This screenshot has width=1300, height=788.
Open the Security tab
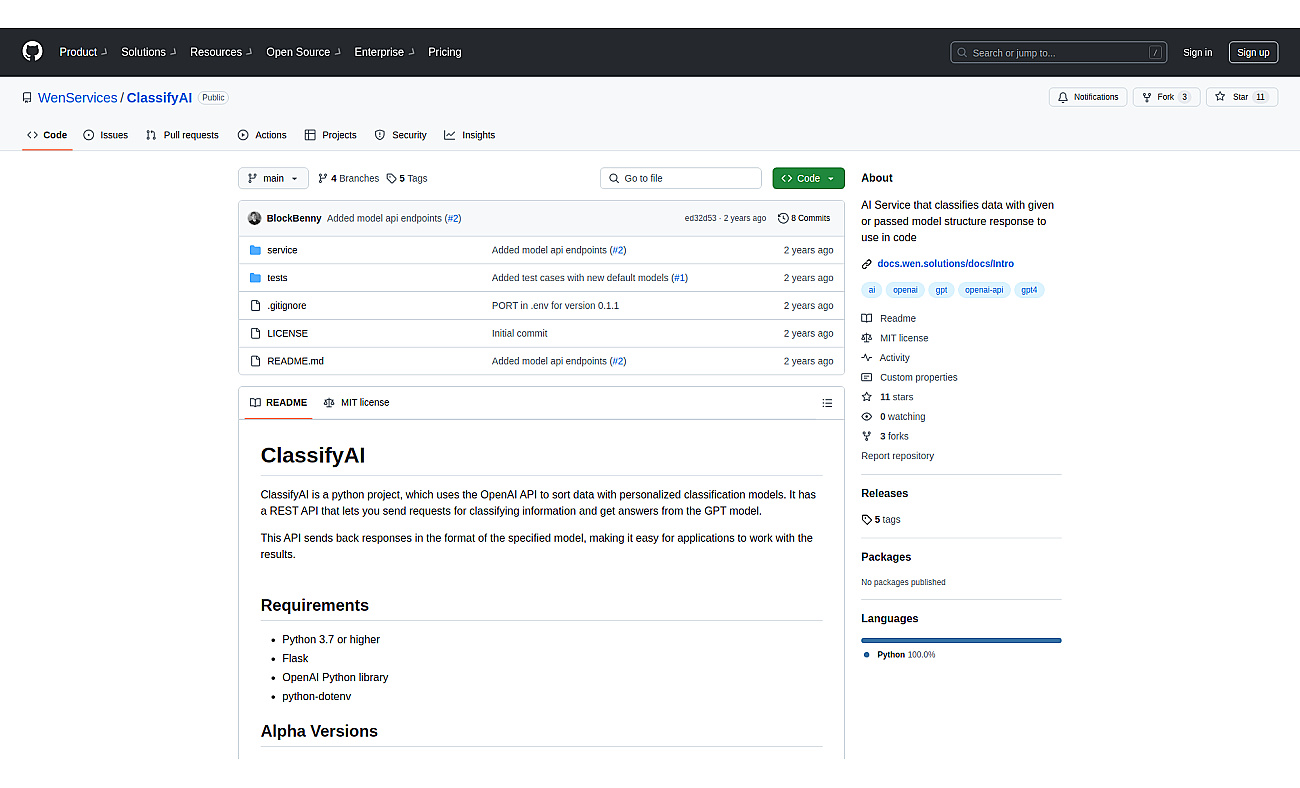(400, 135)
